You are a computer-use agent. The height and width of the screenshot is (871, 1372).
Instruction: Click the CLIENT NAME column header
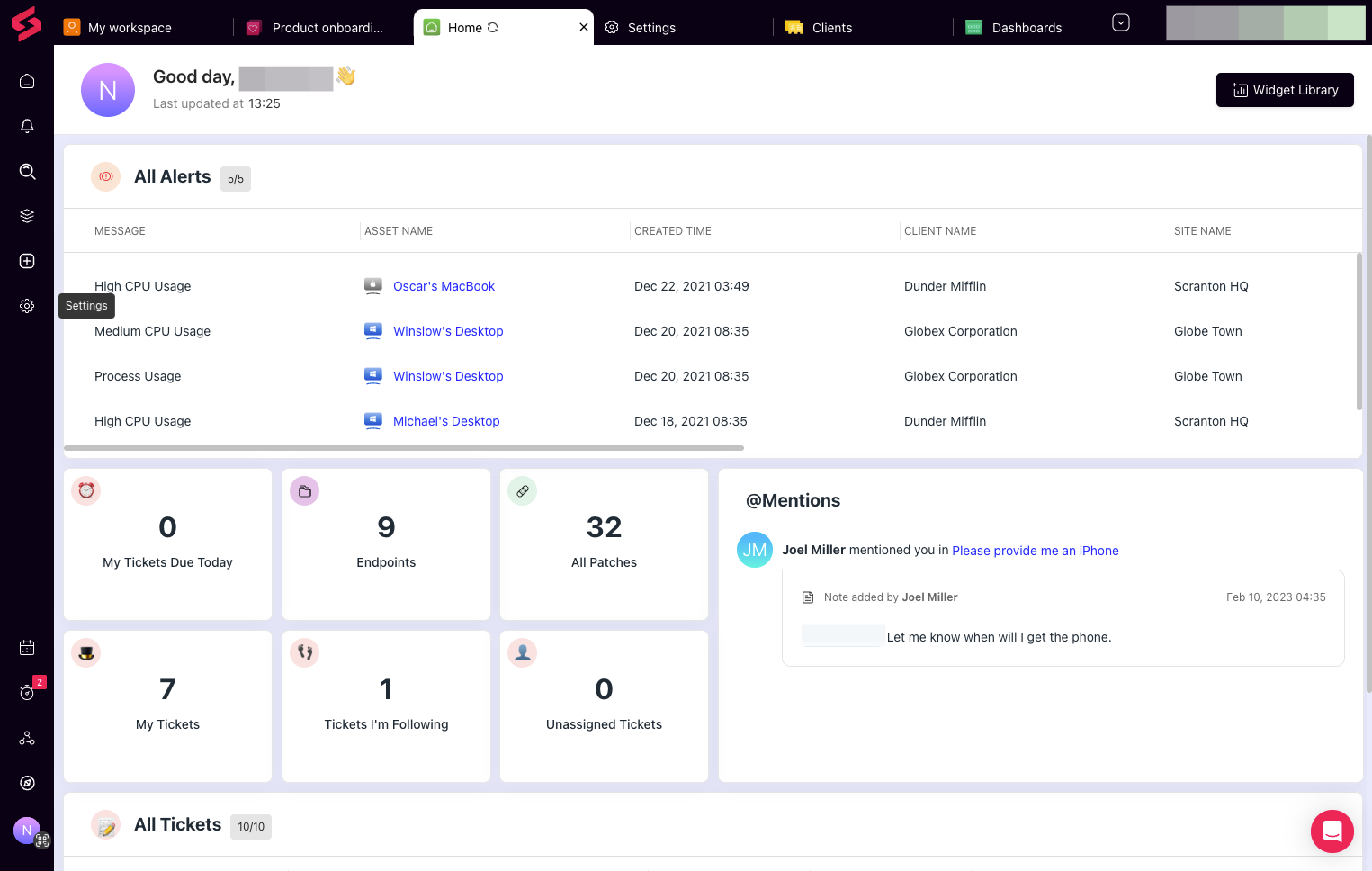coord(940,231)
